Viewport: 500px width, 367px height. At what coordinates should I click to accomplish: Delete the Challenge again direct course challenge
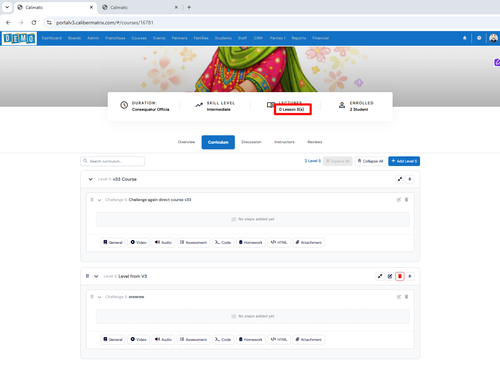pyautogui.click(x=406, y=200)
